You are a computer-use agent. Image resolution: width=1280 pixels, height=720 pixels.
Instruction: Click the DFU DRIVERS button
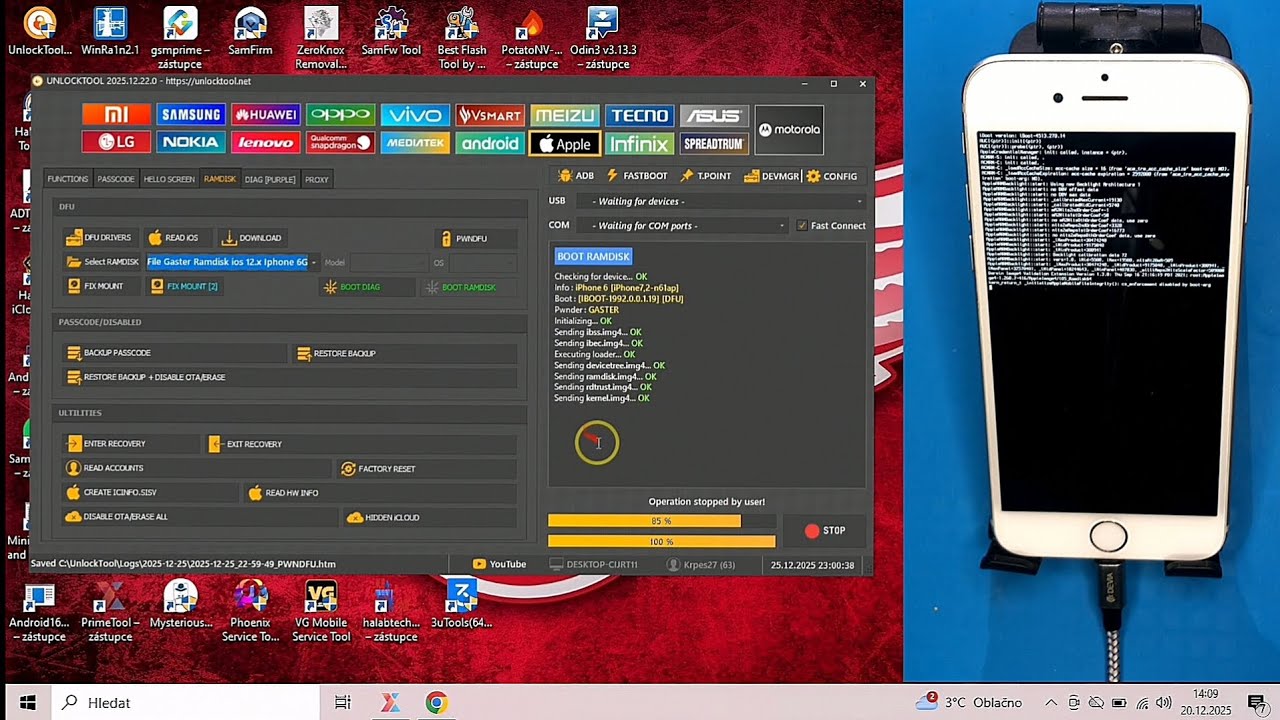coord(99,238)
